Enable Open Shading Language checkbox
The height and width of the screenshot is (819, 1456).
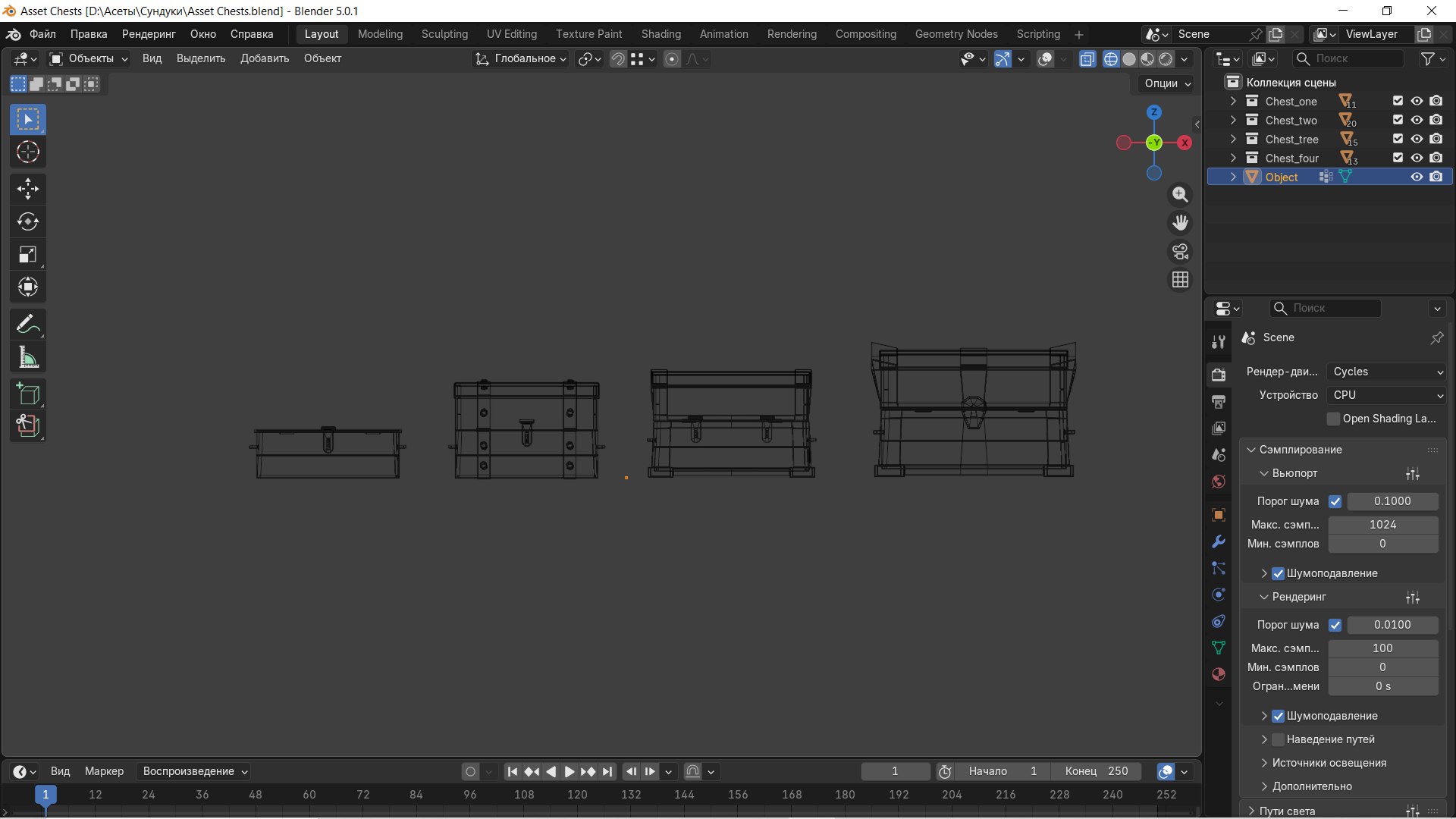tap(1333, 419)
